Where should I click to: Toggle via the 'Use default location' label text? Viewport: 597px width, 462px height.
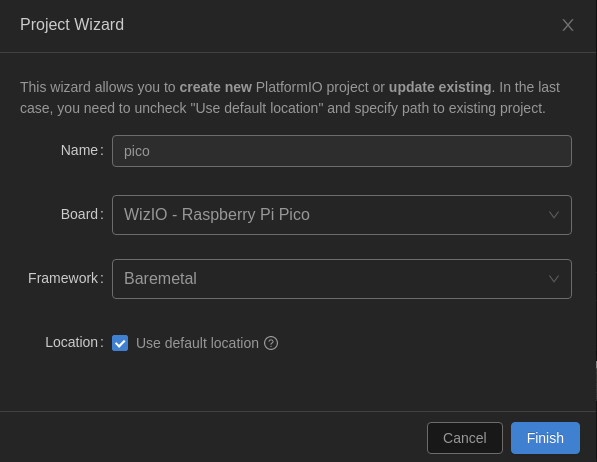pyautogui.click(x=197, y=343)
